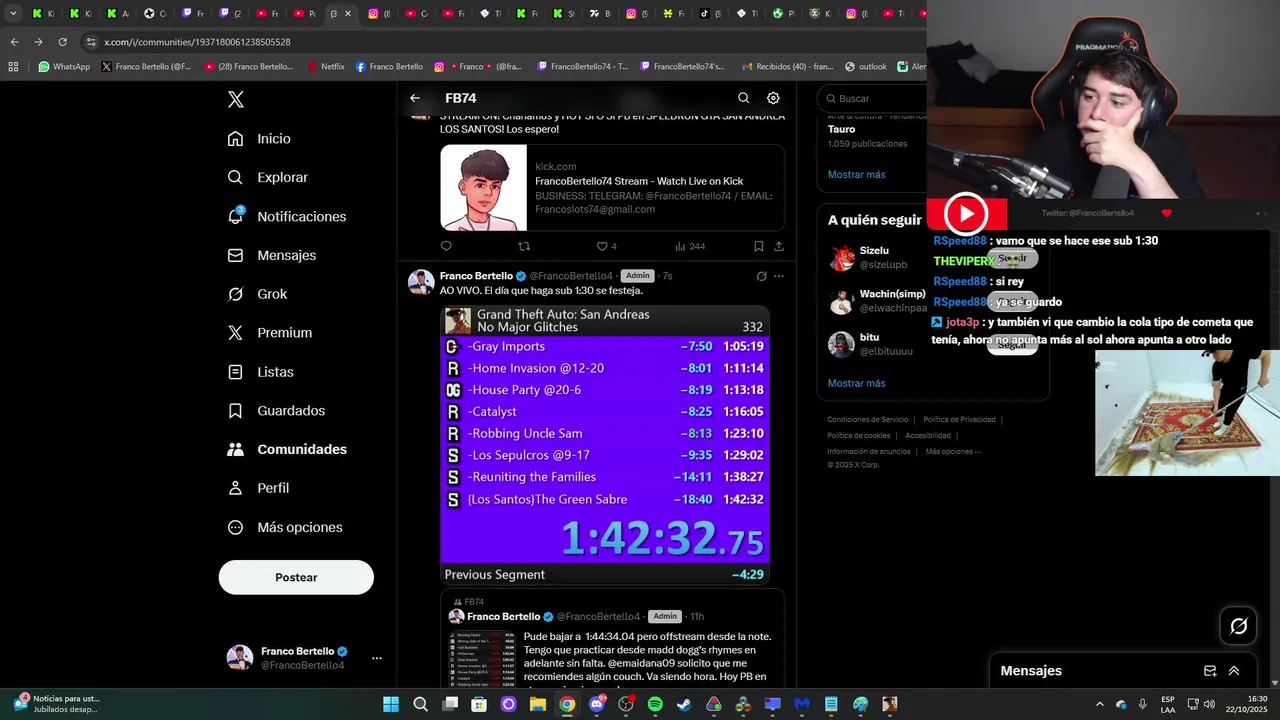Open Política de cookies link
This screenshot has width=1280, height=720.
(858, 436)
